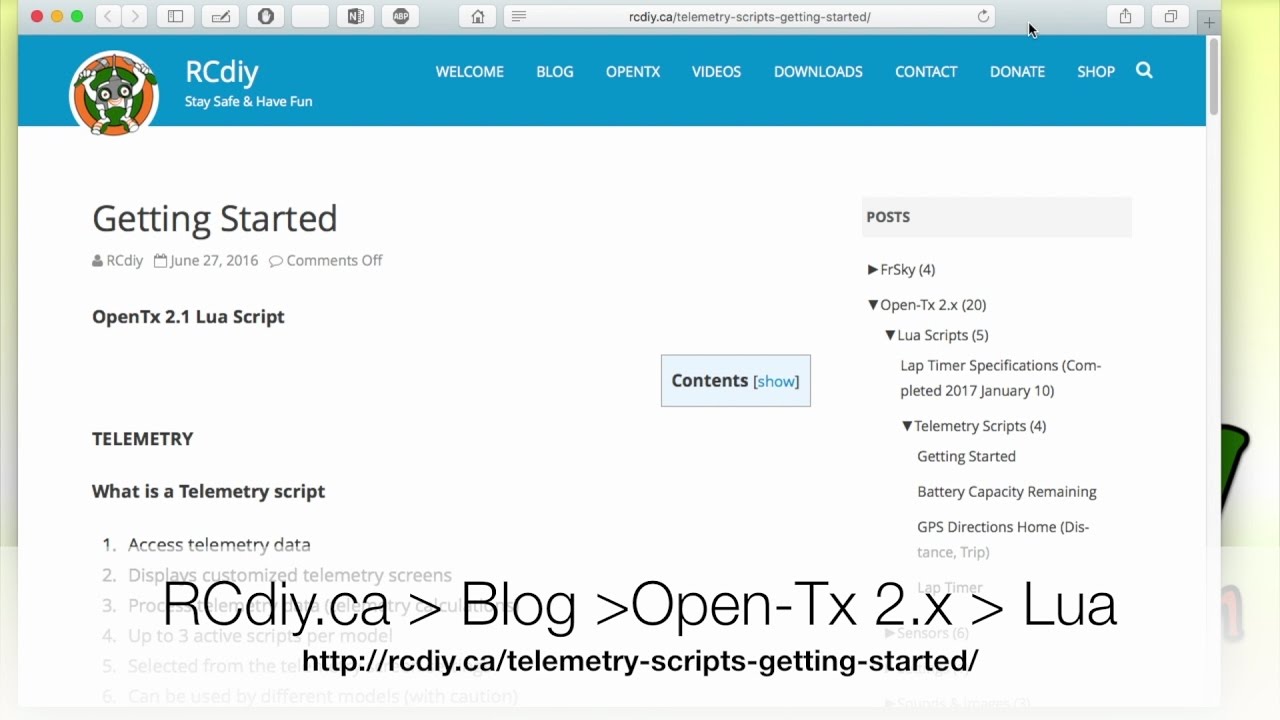Go to the home page icon
The width and height of the screenshot is (1280, 720).
478,16
